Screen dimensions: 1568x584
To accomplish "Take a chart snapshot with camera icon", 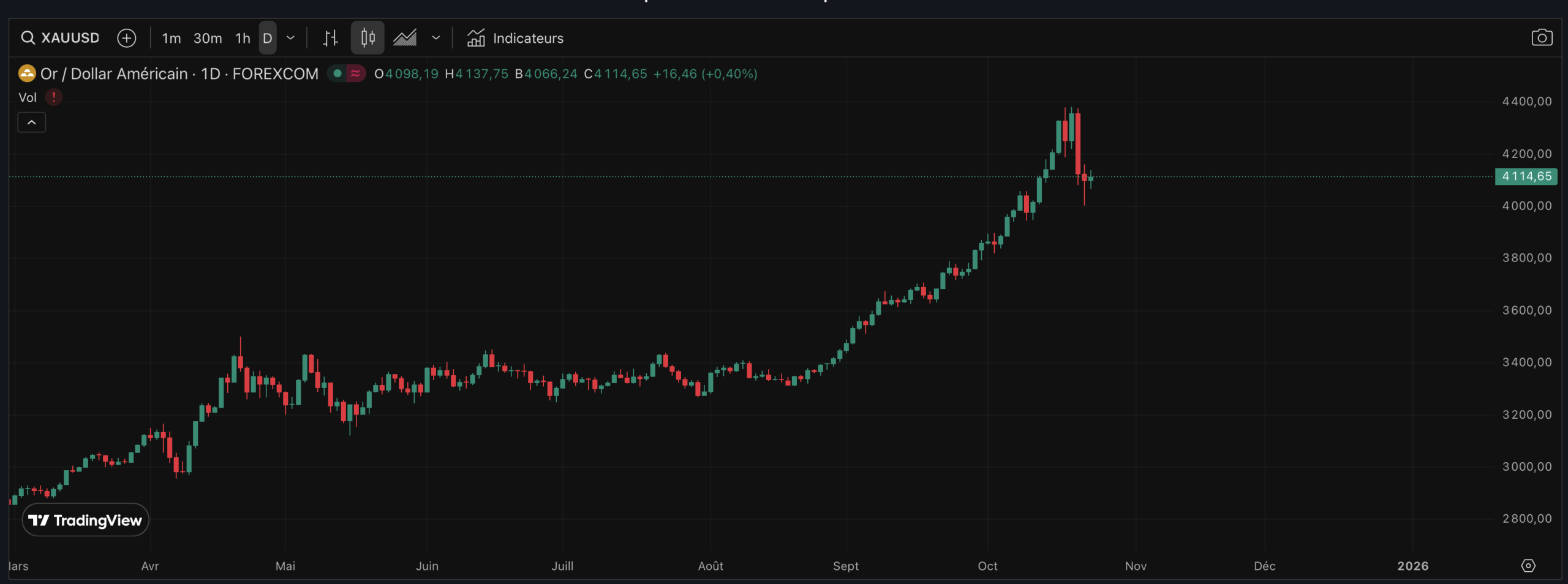I will pyautogui.click(x=1542, y=38).
